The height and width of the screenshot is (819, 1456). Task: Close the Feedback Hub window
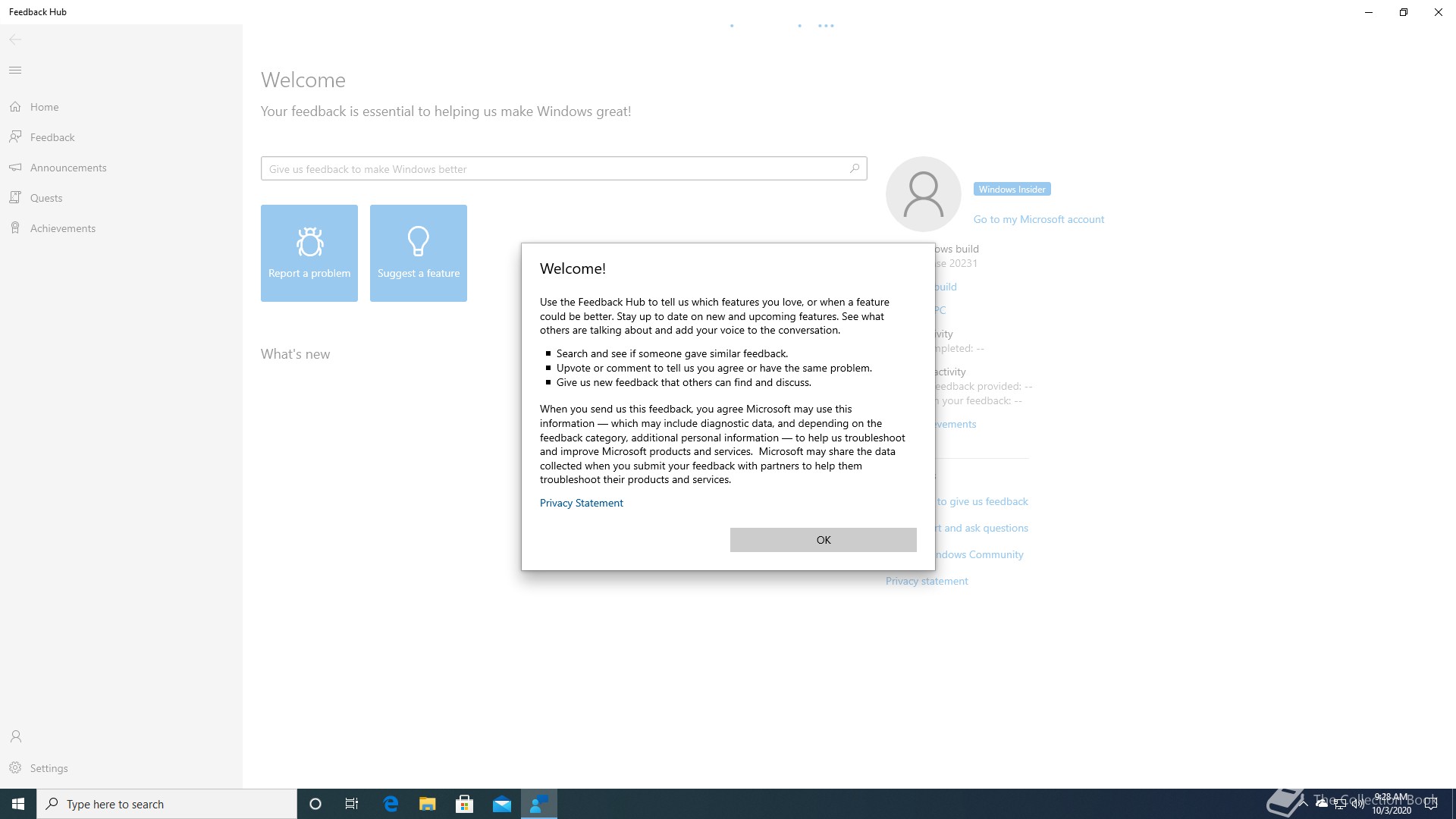(1439, 12)
